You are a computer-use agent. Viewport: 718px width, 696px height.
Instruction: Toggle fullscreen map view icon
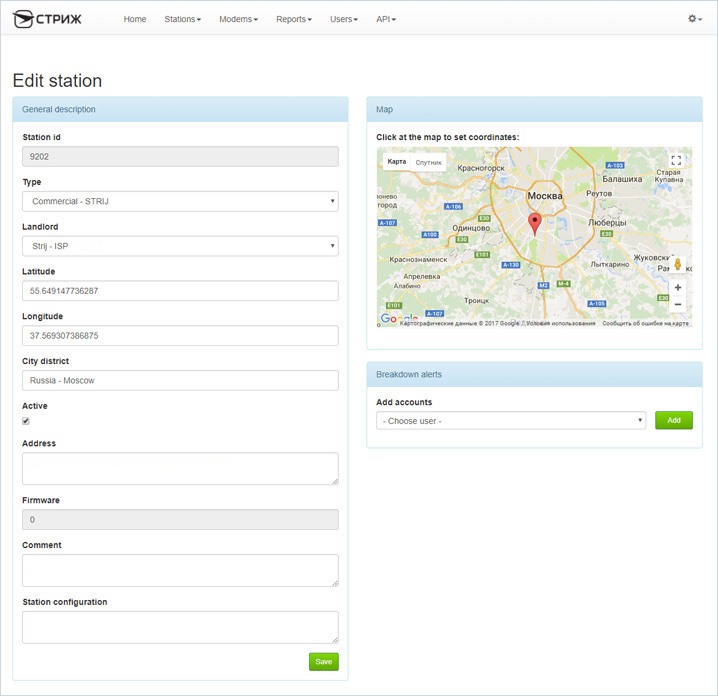tap(676, 160)
